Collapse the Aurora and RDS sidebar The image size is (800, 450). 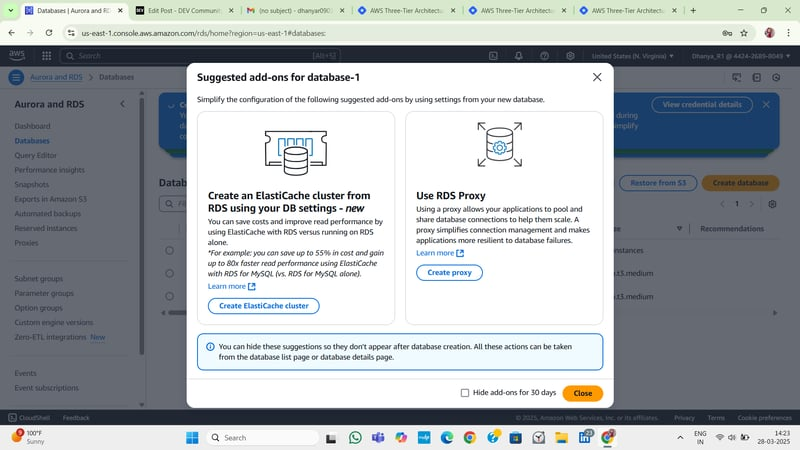[122, 104]
